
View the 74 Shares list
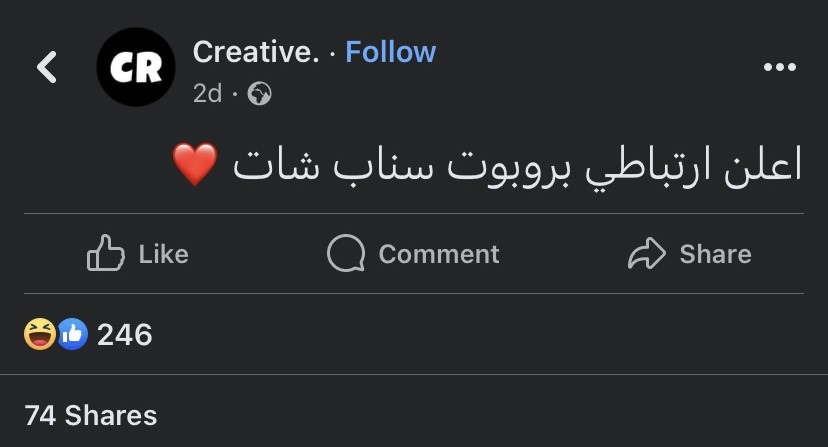[91, 415]
